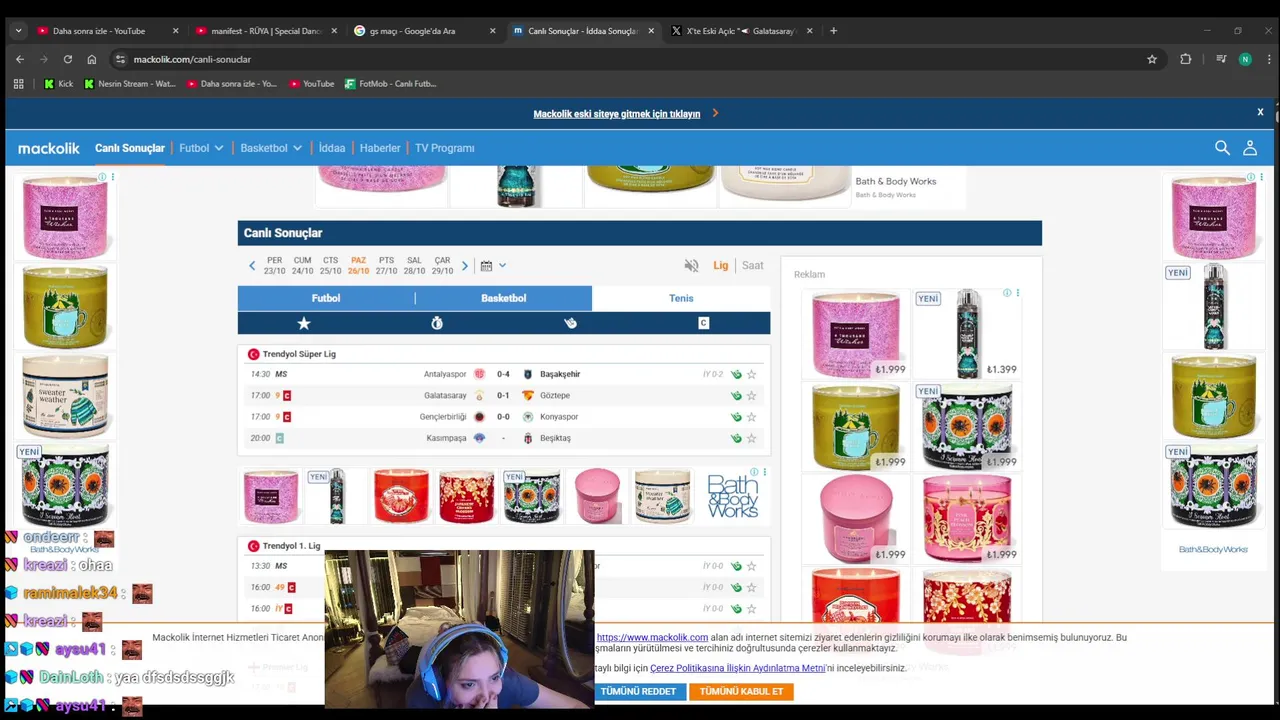Select date PER 23/10
Image resolution: width=1280 pixels, height=720 pixels.
click(x=274, y=266)
